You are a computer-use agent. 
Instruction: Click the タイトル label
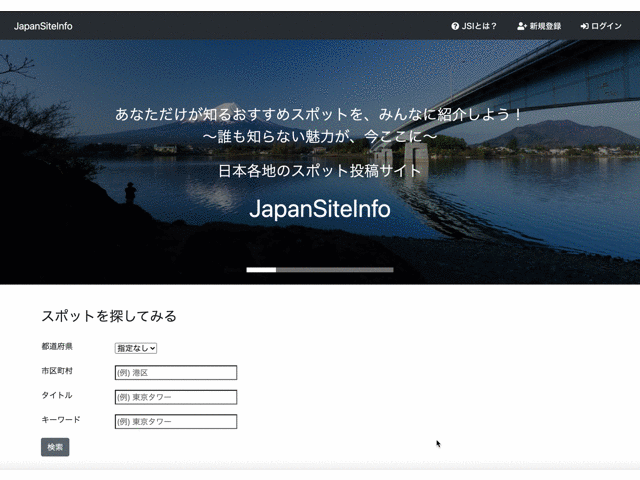click(57, 396)
